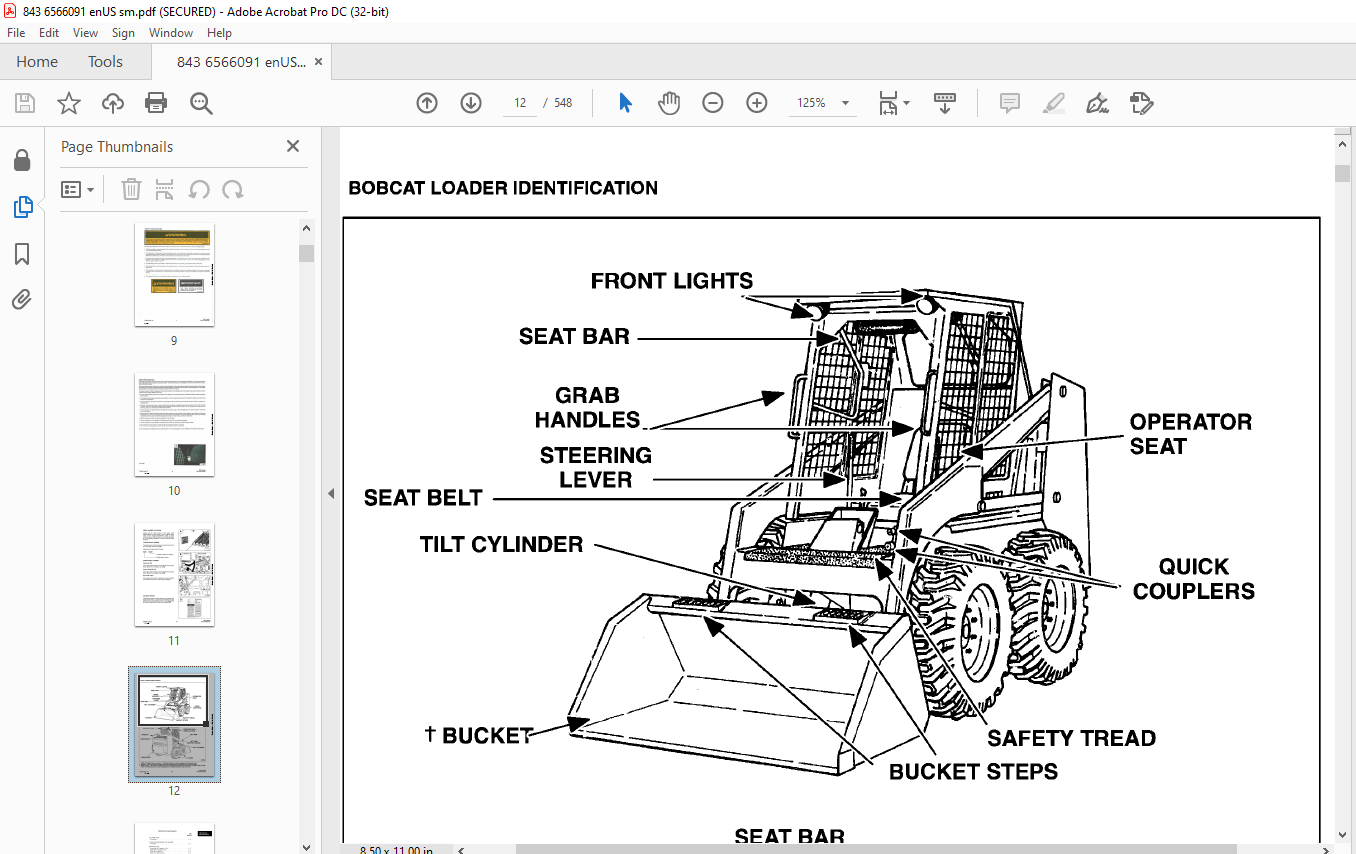Open the Help menu
The image size is (1356, 854).
(x=219, y=33)
